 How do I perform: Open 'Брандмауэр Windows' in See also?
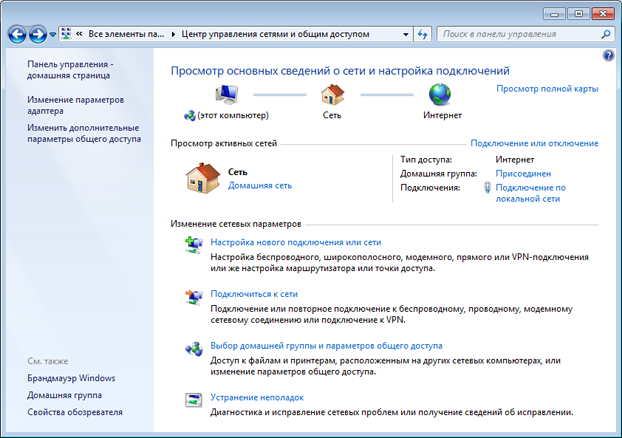(x=71, y=378)
